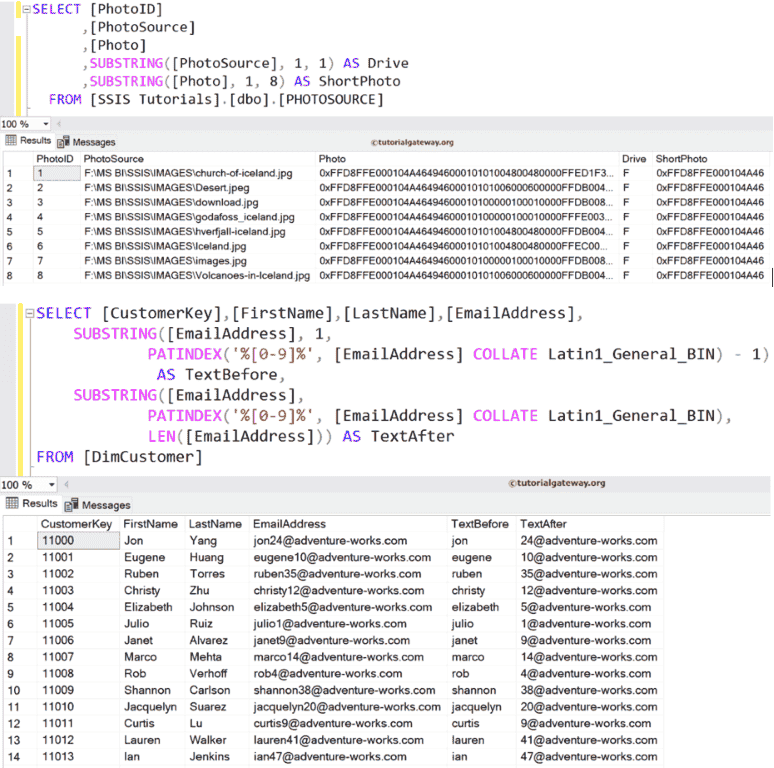774x768 pixels.
Task: Click the TextBefore cell elizabeth
Action: [x=481, y=607]
